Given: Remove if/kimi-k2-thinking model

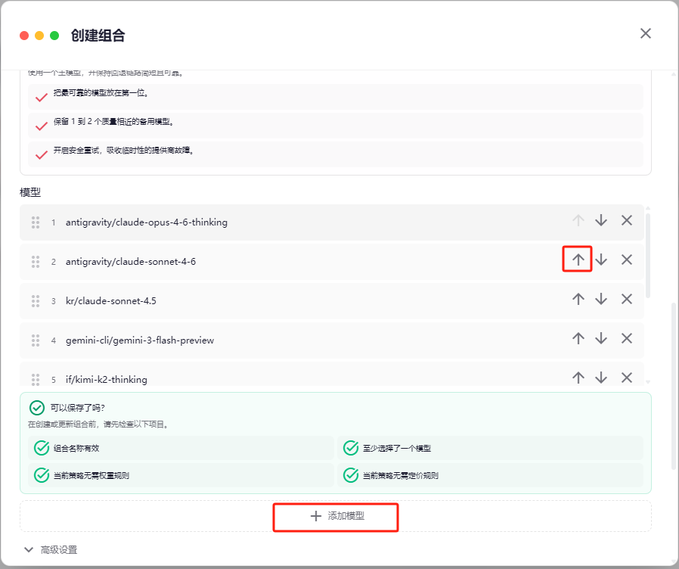Looking at the screenshot, I should (x=626, y=378).
